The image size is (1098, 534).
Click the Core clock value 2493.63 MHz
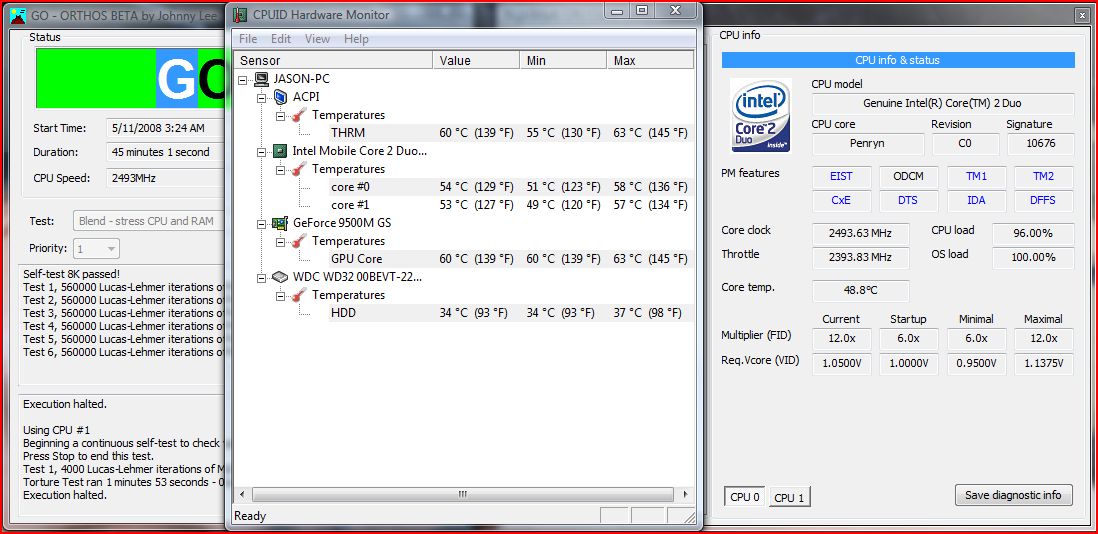click(861, 233)
